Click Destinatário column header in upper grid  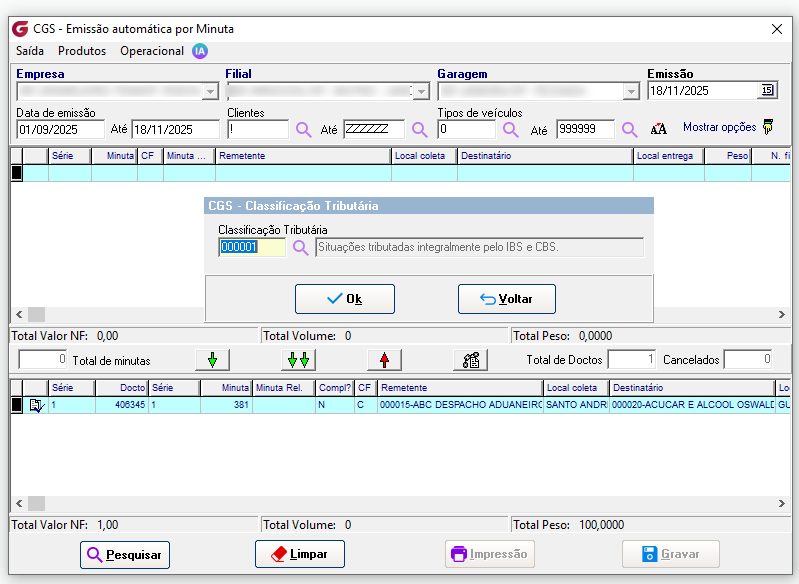click(545, 156)
